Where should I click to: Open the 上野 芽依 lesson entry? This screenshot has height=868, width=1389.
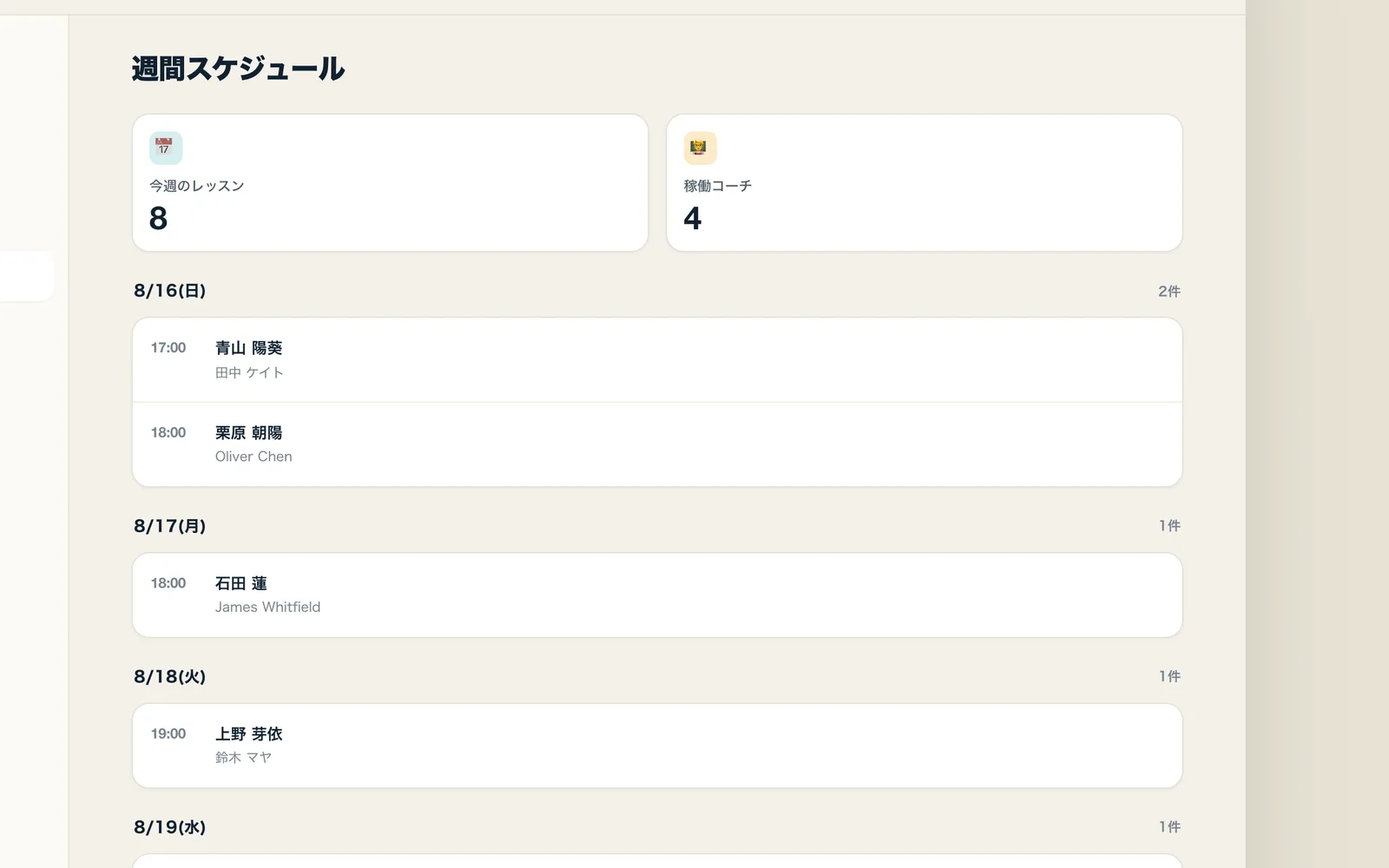pyautogui.click(x=657, y=746)
